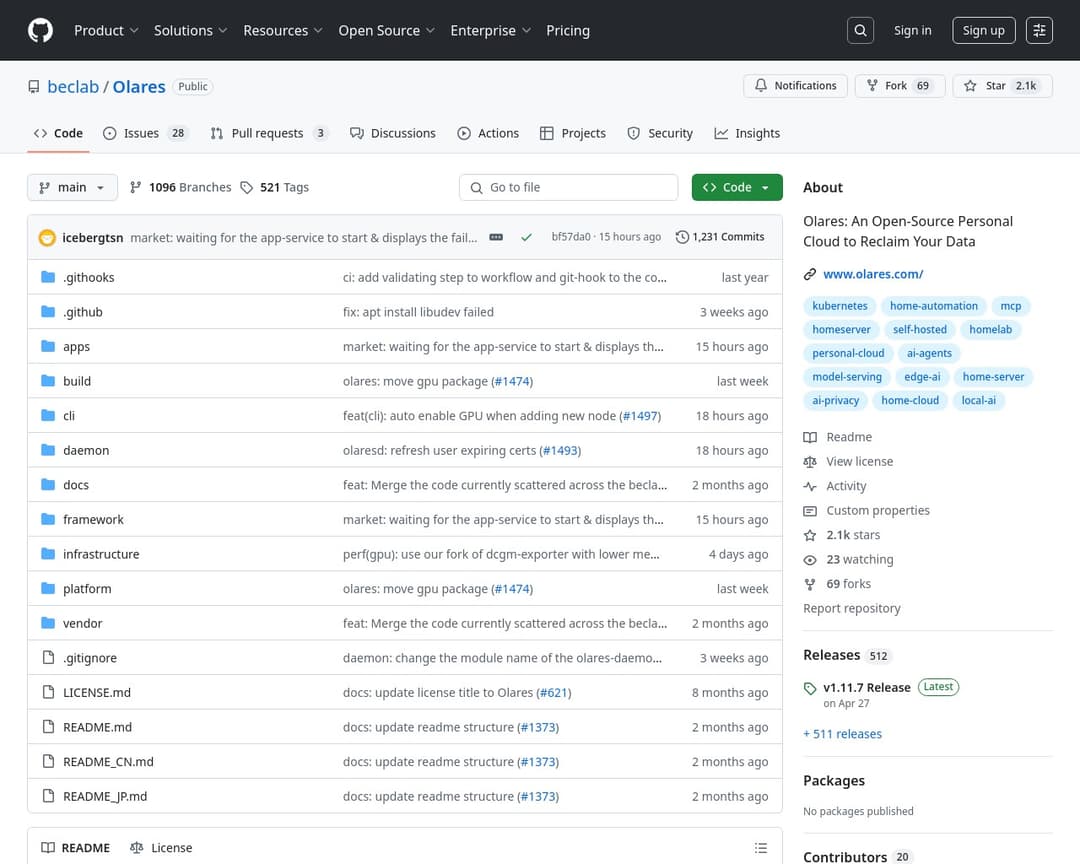The image size is (1080, 864).
Task: Expand the Resources menu
Action: pos(282,30)
